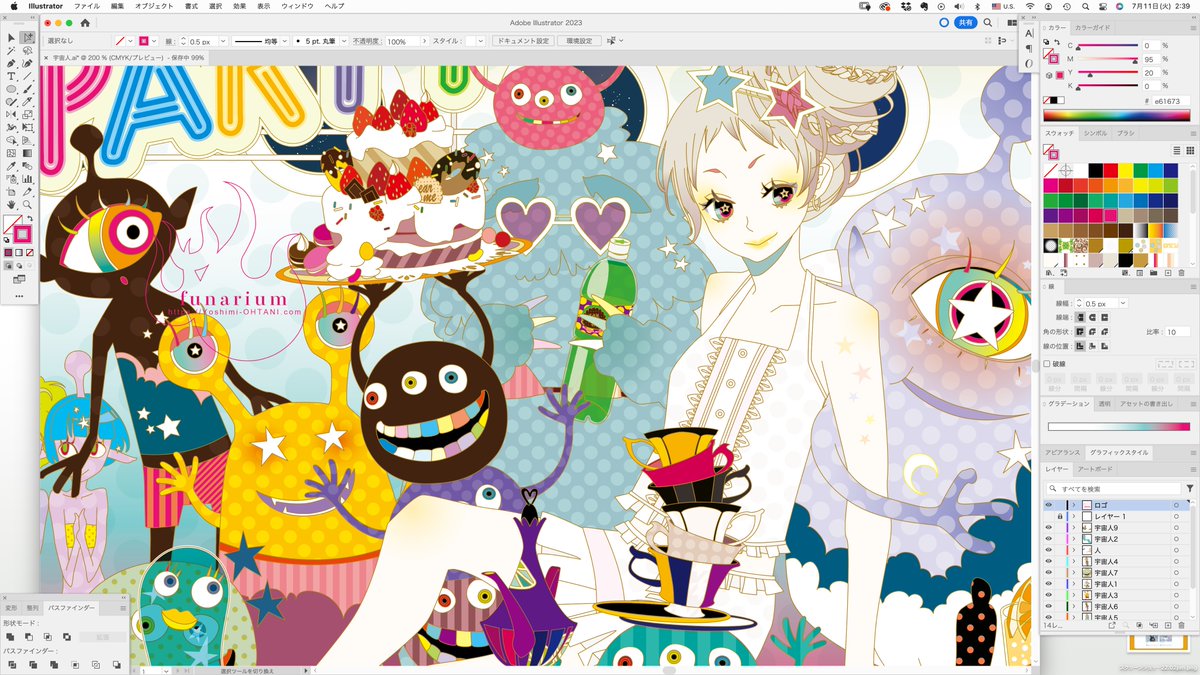Click new color group folder icon
The height and width of the screenshot is (675, 1200).
pyautogui.click(x=1152, y=272)
